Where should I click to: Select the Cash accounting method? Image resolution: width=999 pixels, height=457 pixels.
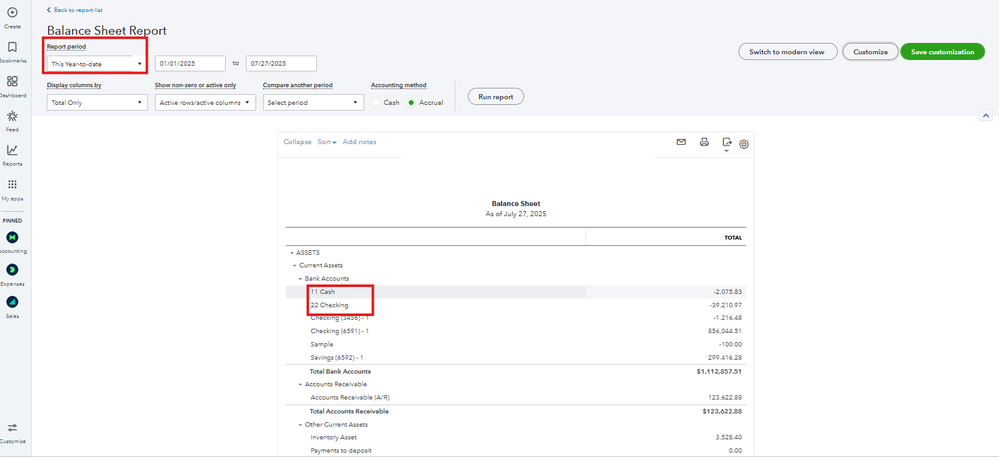click(376, 102)
